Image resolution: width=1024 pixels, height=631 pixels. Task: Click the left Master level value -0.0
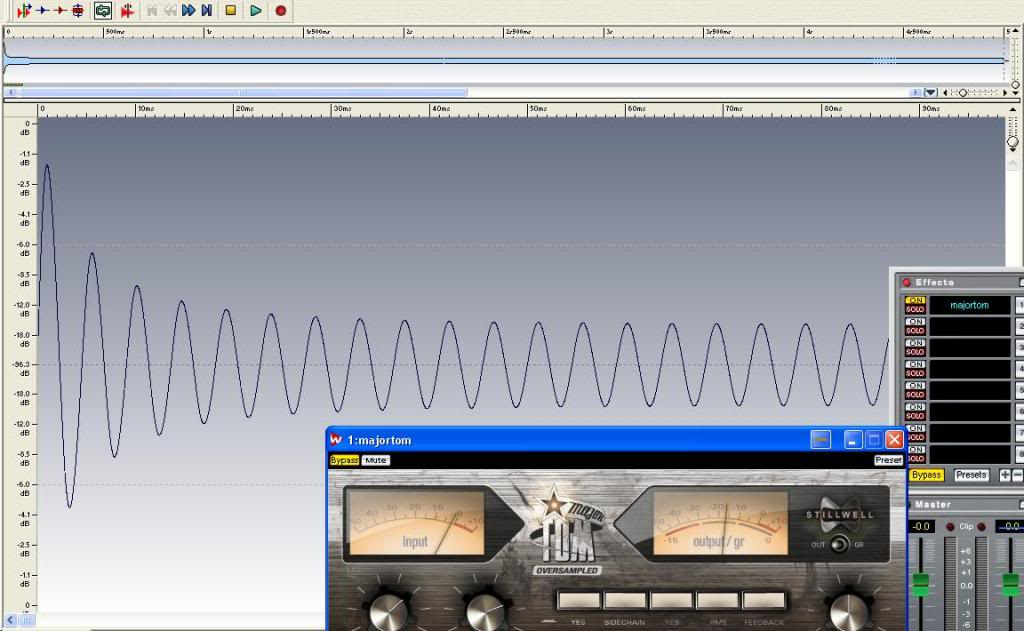[x=921, y=526]
